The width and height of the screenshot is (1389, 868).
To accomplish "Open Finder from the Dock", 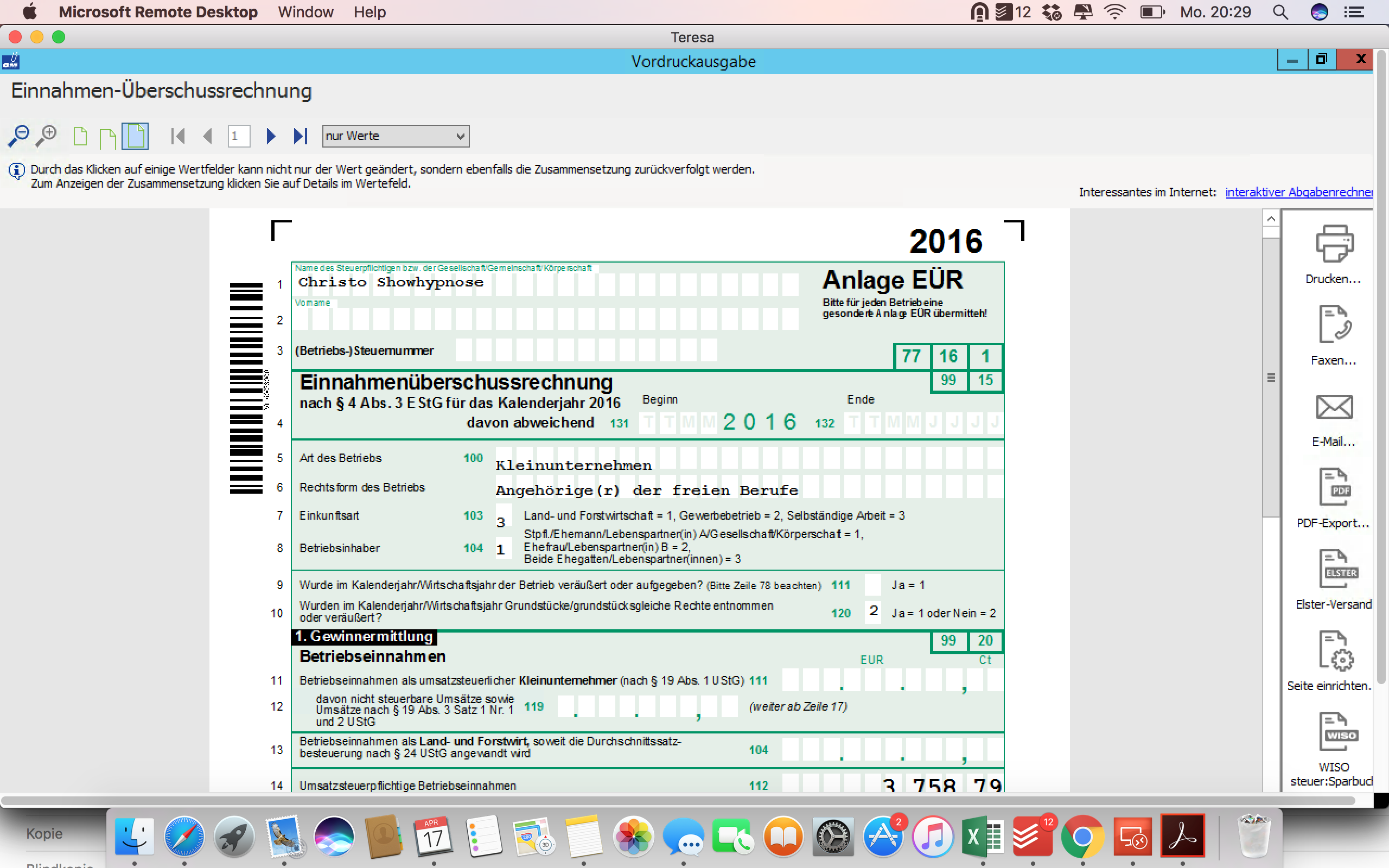I will [x=135, y=837].
